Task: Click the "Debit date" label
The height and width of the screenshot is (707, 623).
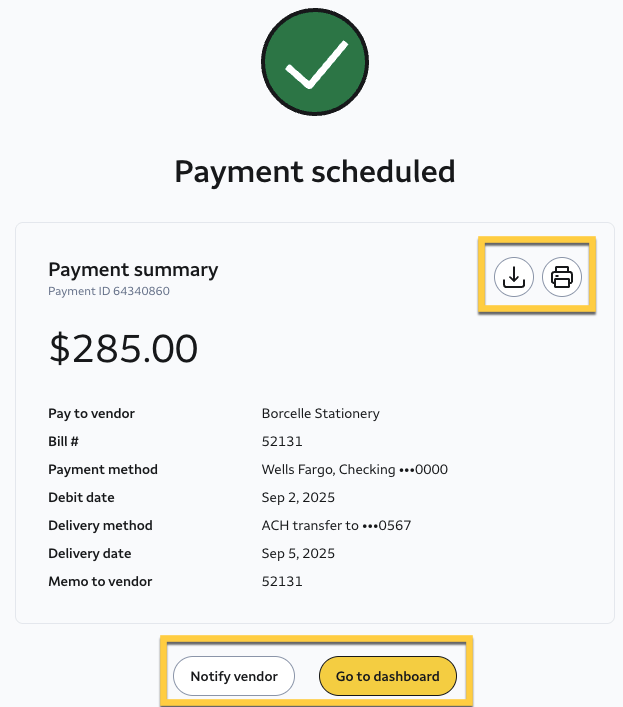Action: [81, 497]
